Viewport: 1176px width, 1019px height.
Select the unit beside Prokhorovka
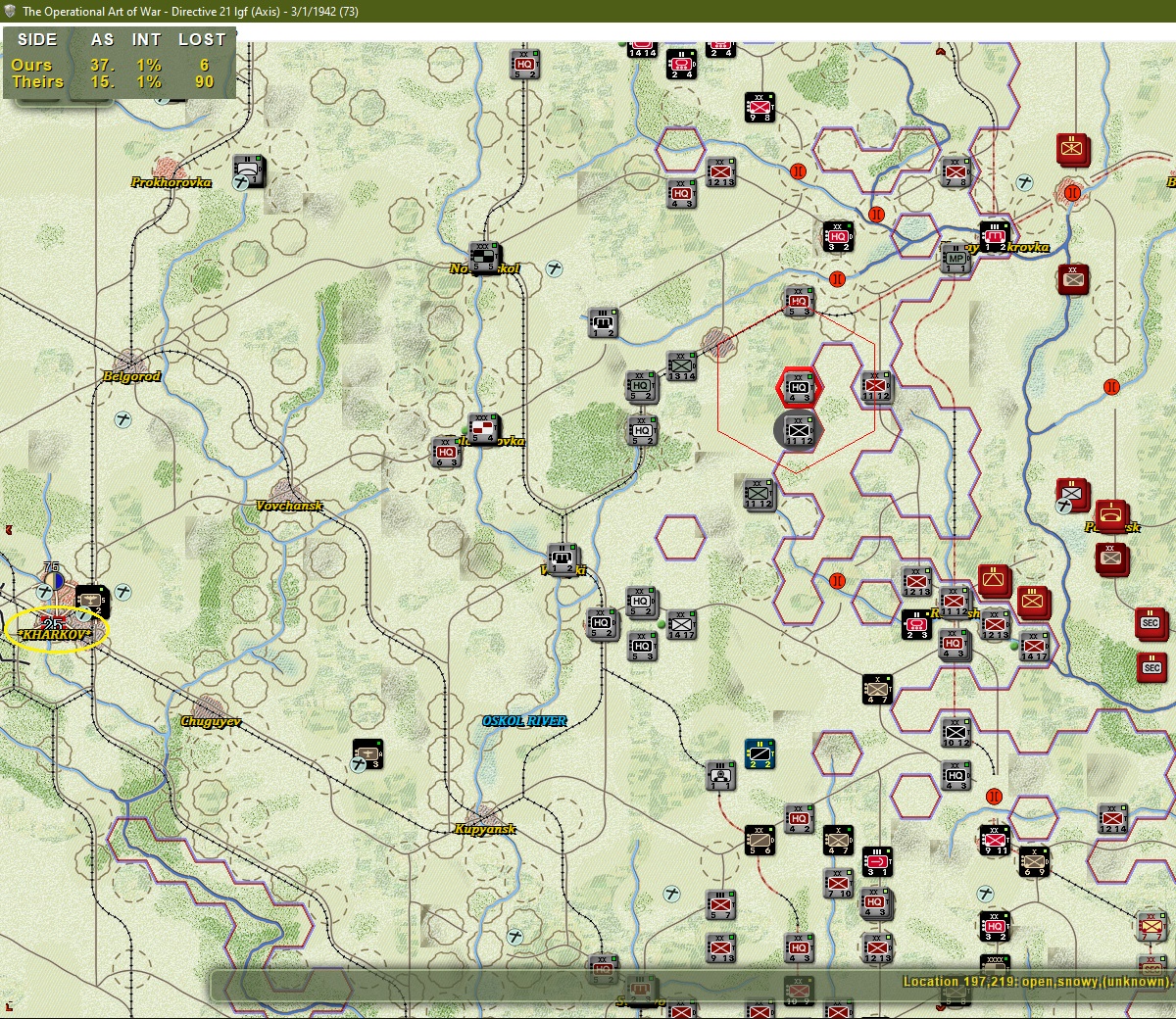[x=250, y=170]
